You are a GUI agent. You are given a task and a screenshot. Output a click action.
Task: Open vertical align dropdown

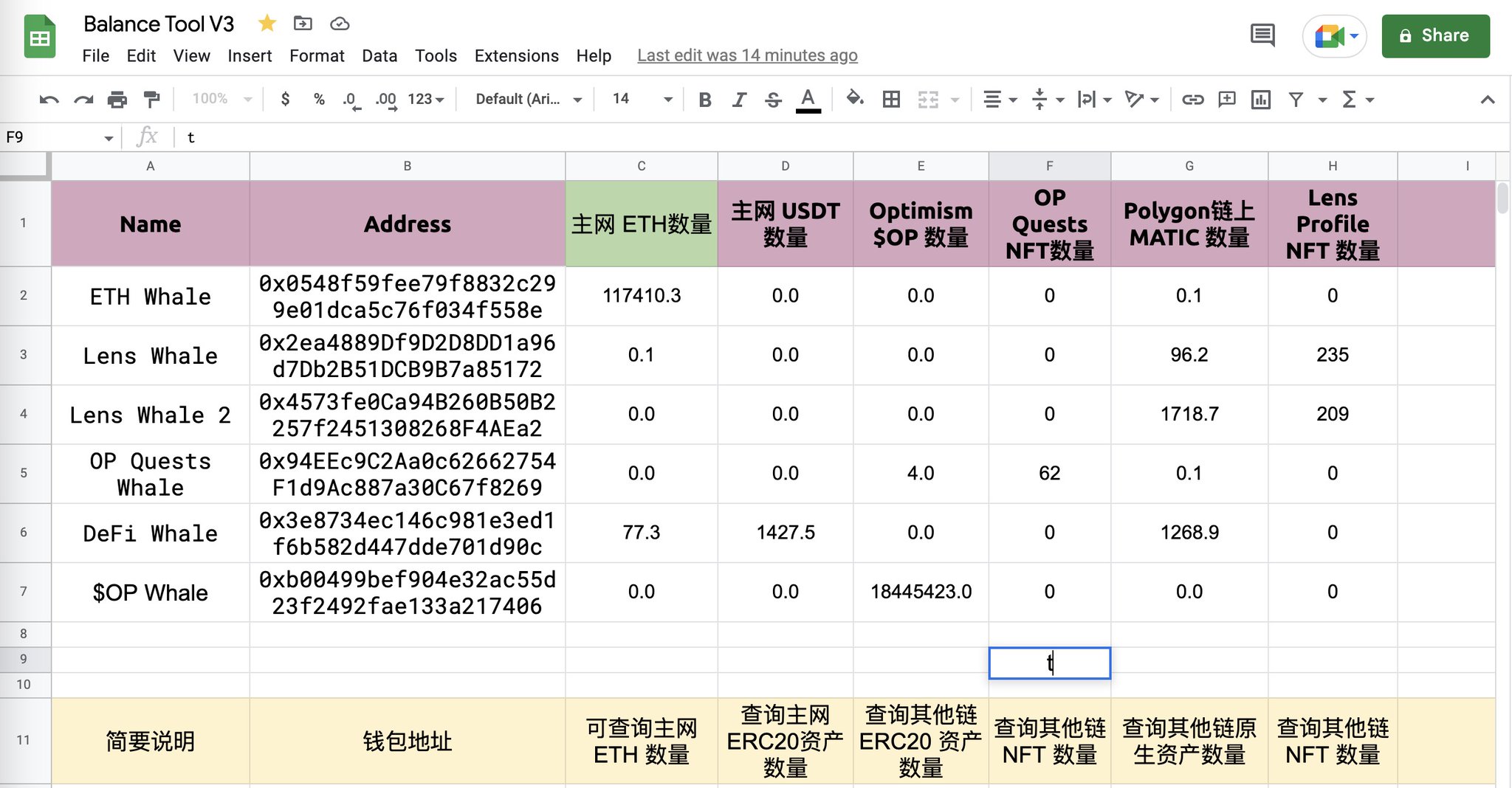[1048, 100]
